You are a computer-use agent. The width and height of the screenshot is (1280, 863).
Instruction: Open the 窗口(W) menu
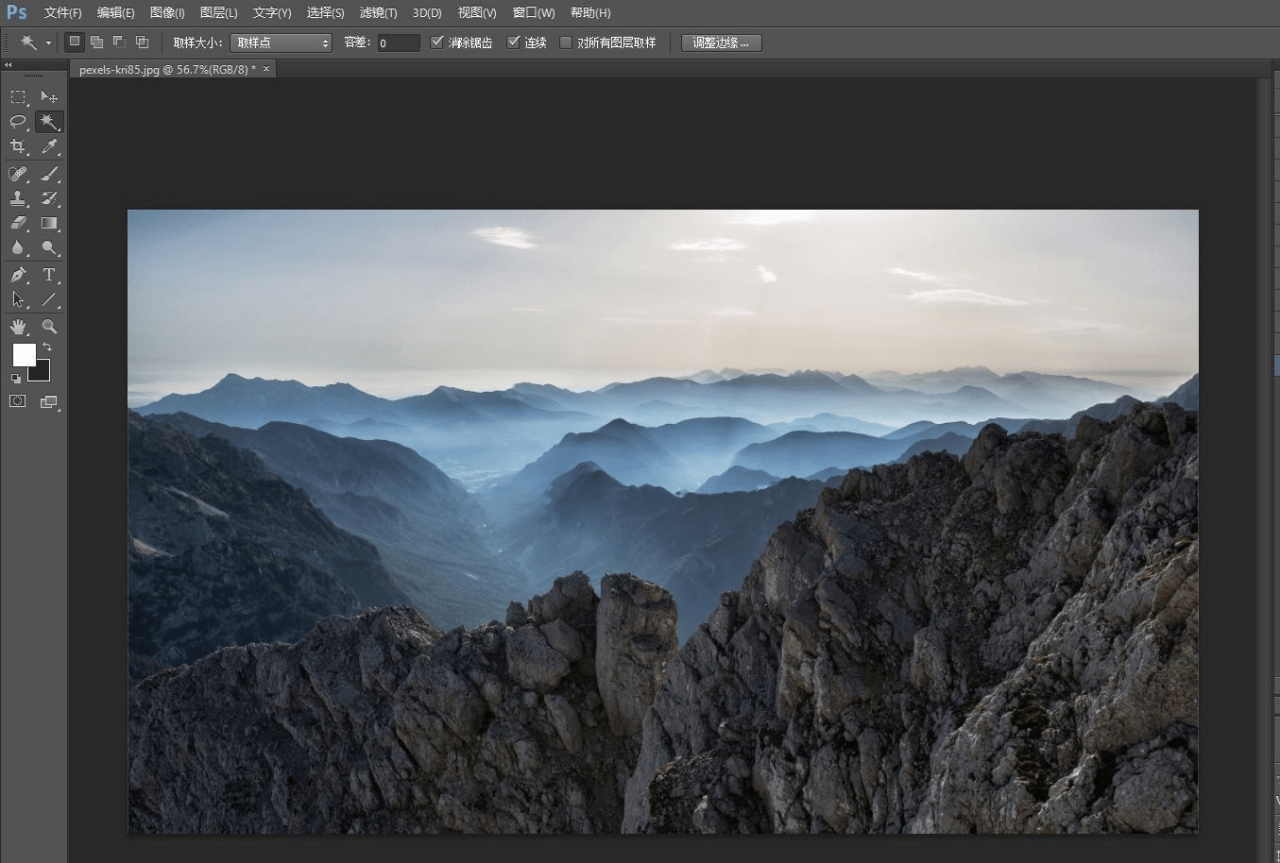point(533,13)
